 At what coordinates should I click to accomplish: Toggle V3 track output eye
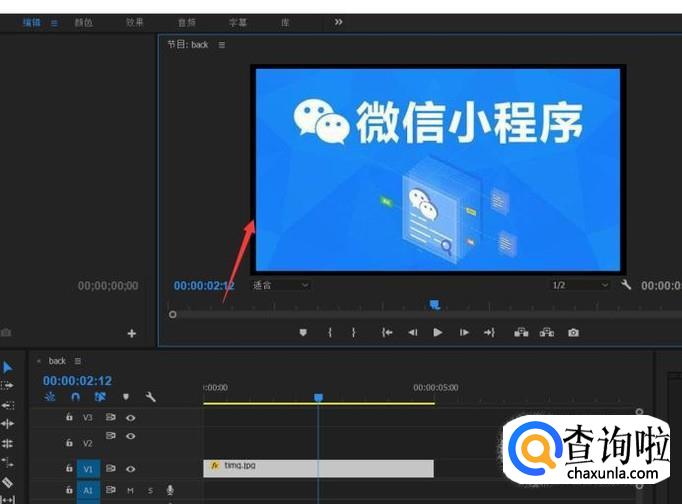[x=130, y=418]
